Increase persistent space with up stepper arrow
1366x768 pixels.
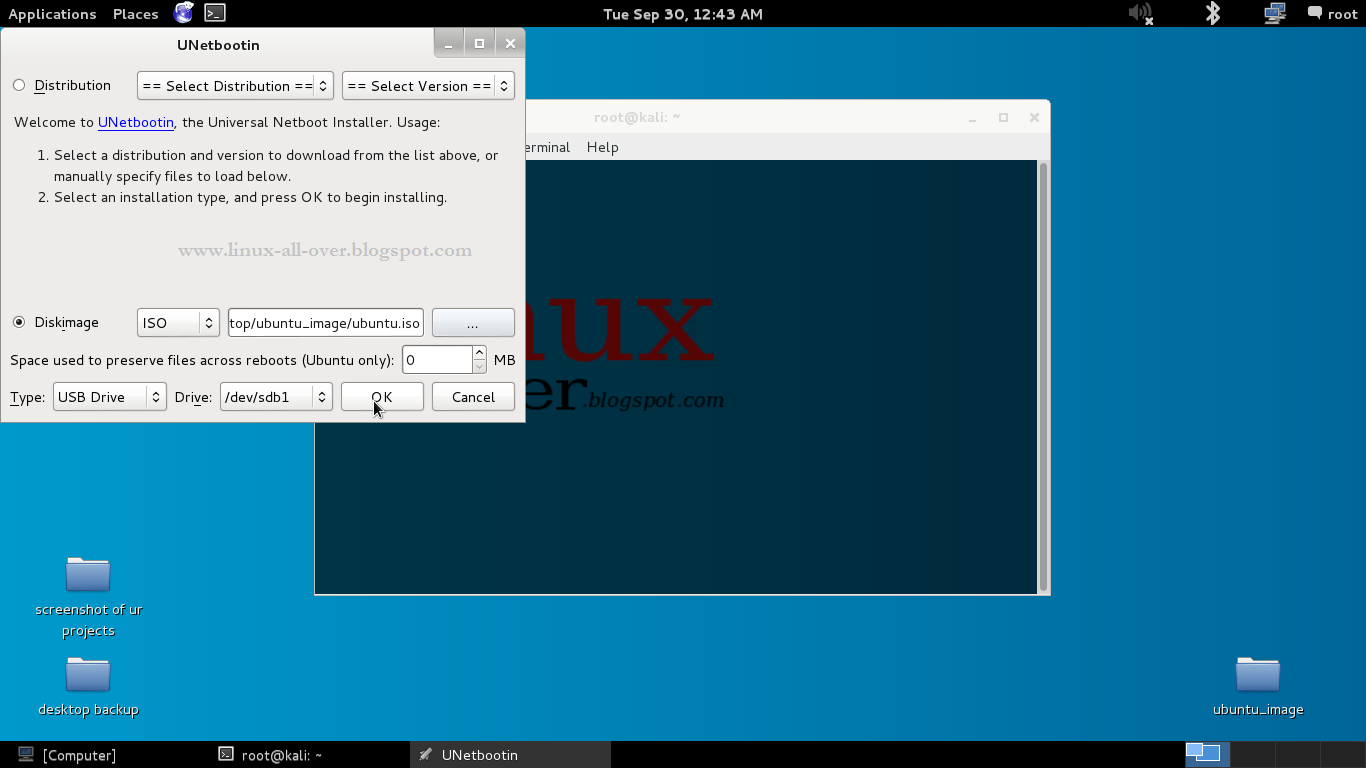click(x=479, y=353)
